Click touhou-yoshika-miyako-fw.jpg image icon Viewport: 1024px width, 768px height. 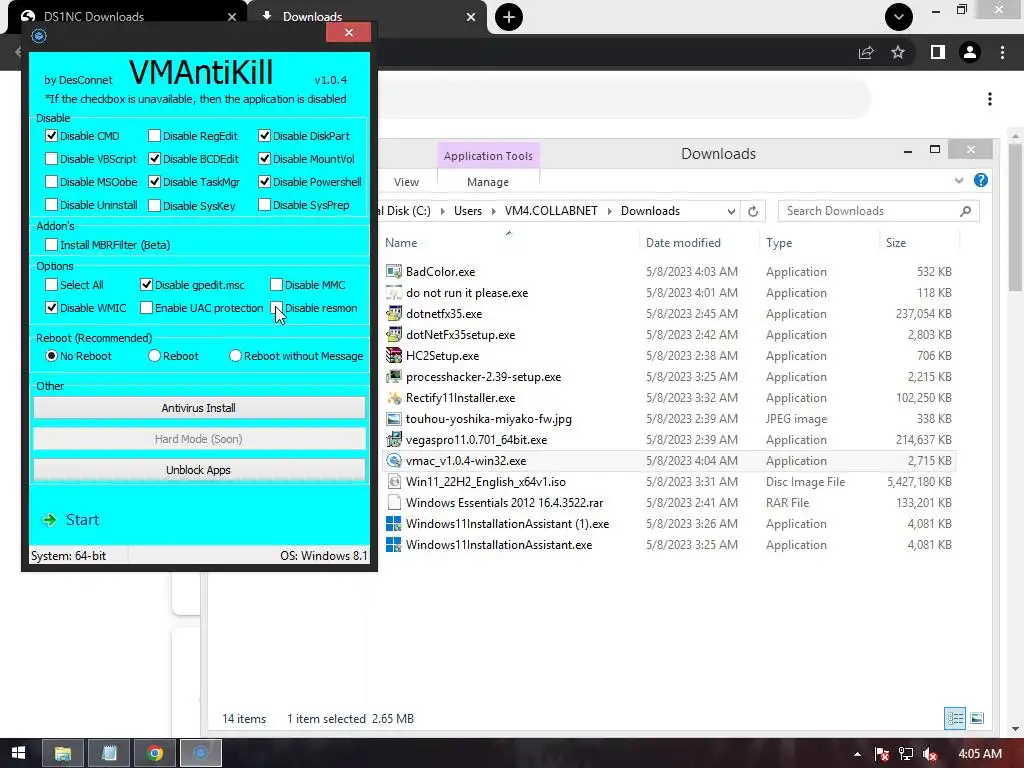pos(394,419)
